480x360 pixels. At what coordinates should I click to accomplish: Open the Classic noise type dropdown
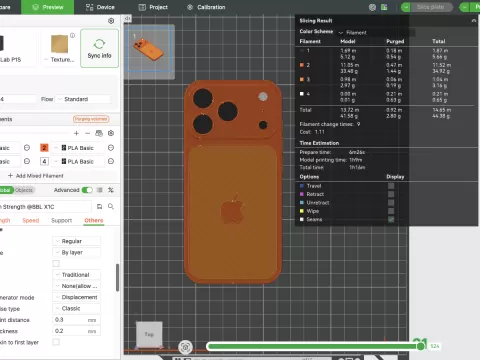point(76,308)
